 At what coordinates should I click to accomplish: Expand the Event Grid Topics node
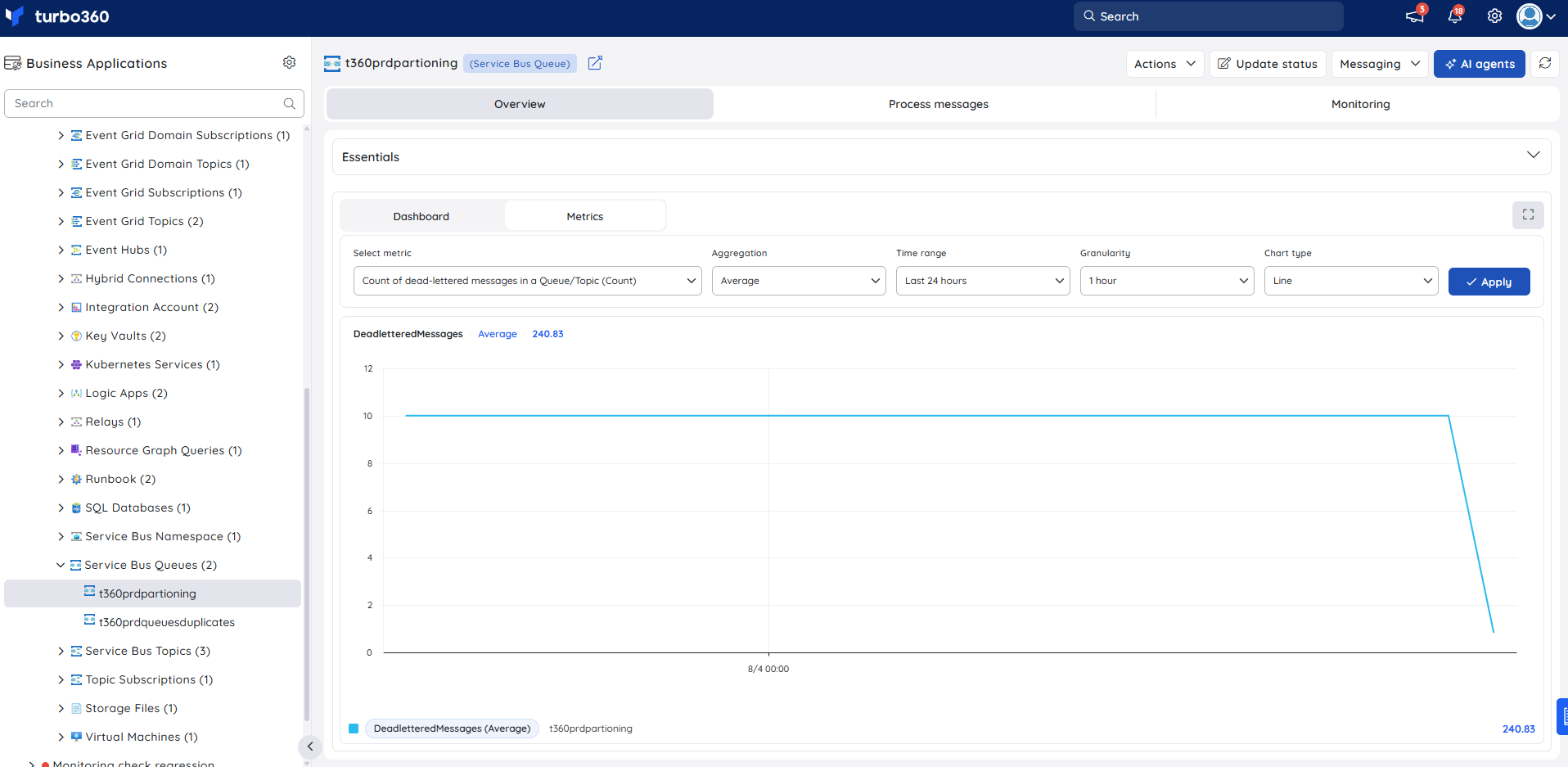click(61, 221)
